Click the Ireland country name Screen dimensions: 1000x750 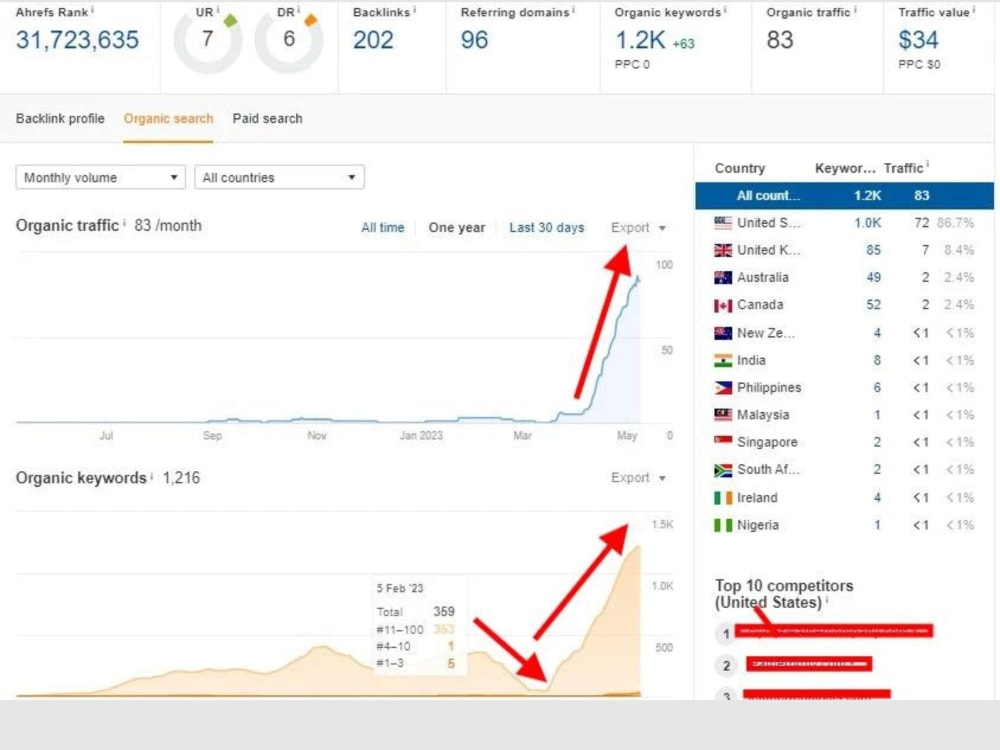tap(757, 497)
